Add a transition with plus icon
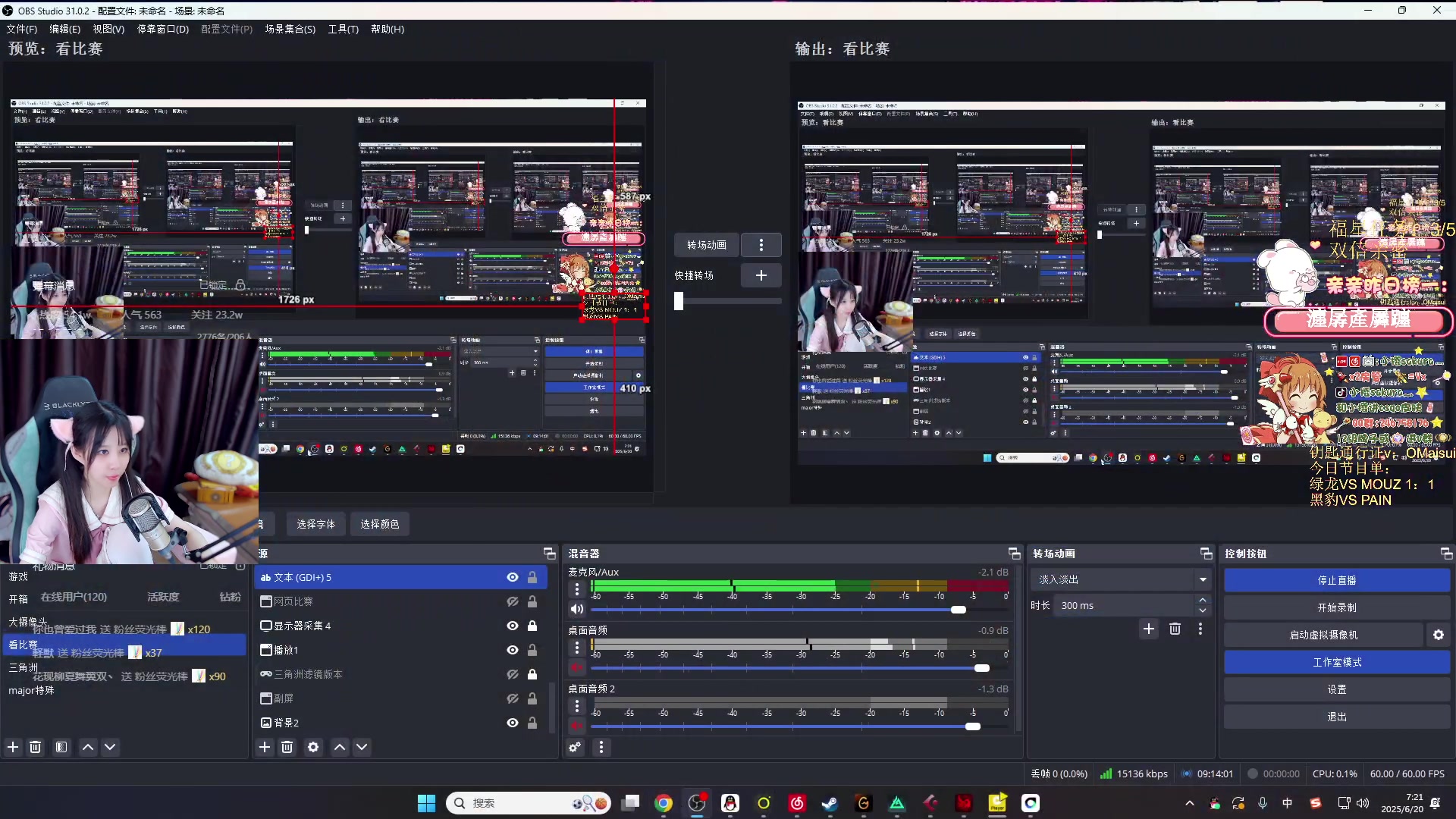 [1149, 629]
